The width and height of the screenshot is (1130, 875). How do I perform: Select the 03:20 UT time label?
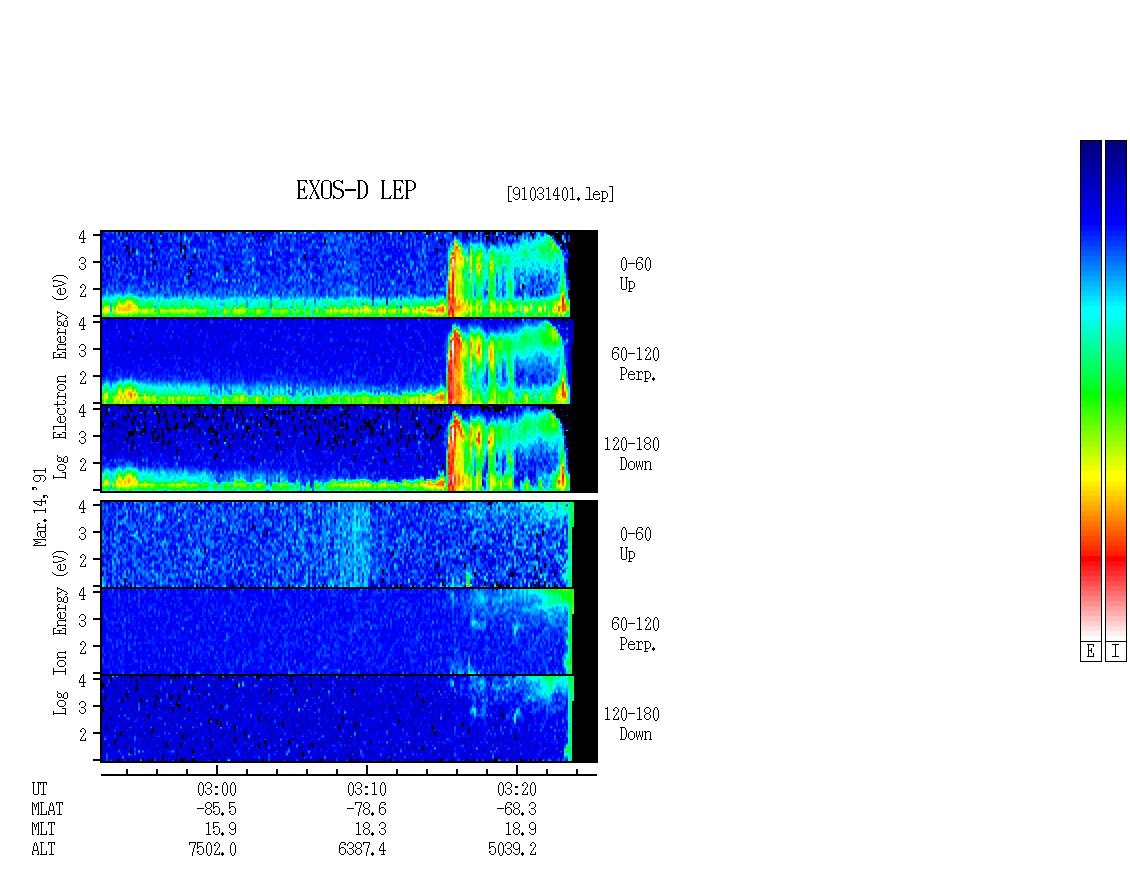coord(516,789)
